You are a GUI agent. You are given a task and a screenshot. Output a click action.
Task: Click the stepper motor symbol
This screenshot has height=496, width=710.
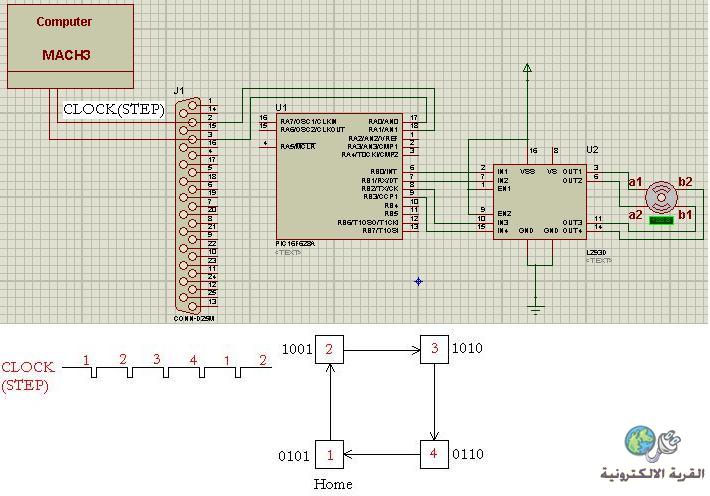tap(661, 197)
